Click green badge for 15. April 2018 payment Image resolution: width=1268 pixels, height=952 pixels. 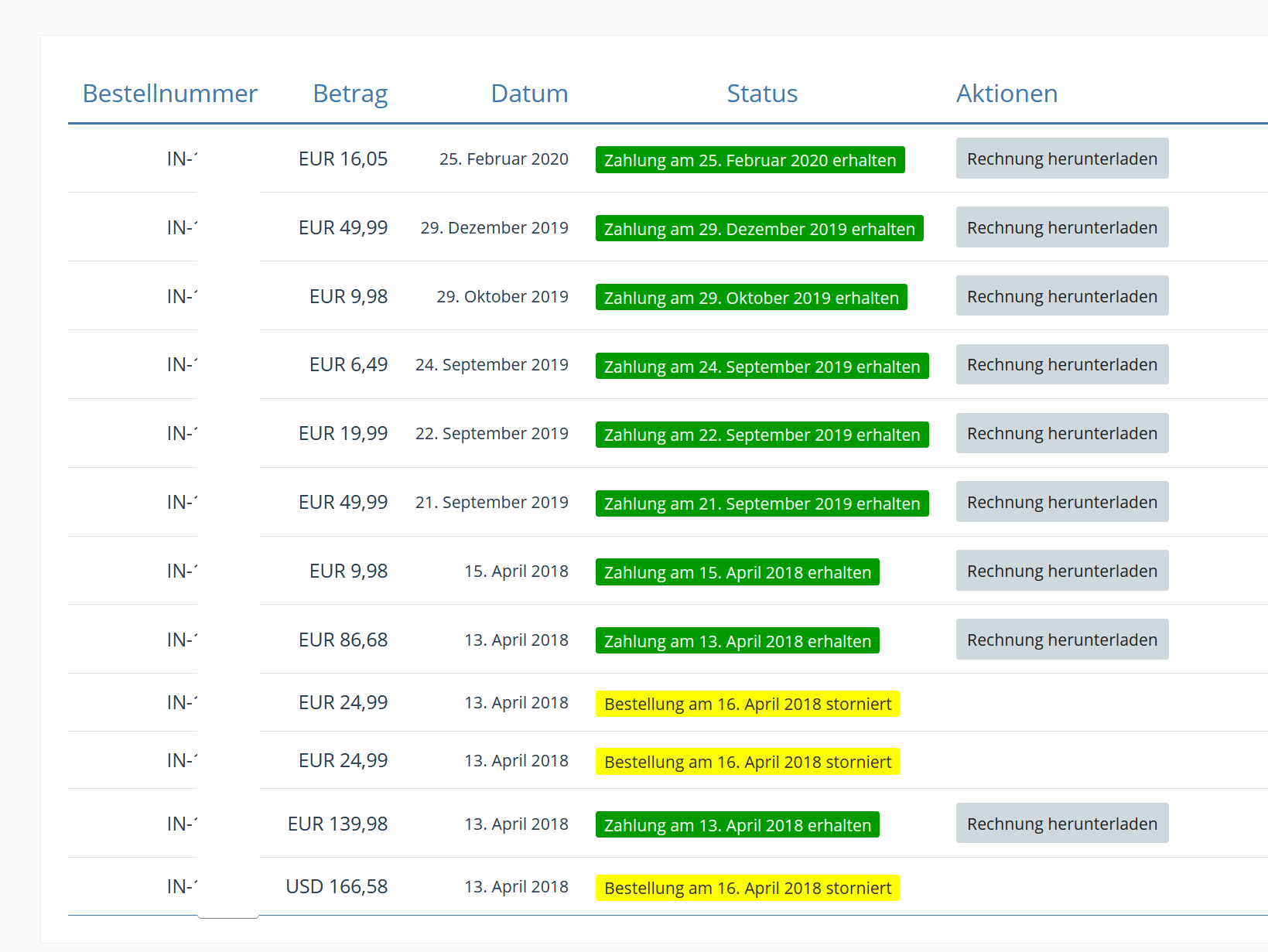point(737,572)
